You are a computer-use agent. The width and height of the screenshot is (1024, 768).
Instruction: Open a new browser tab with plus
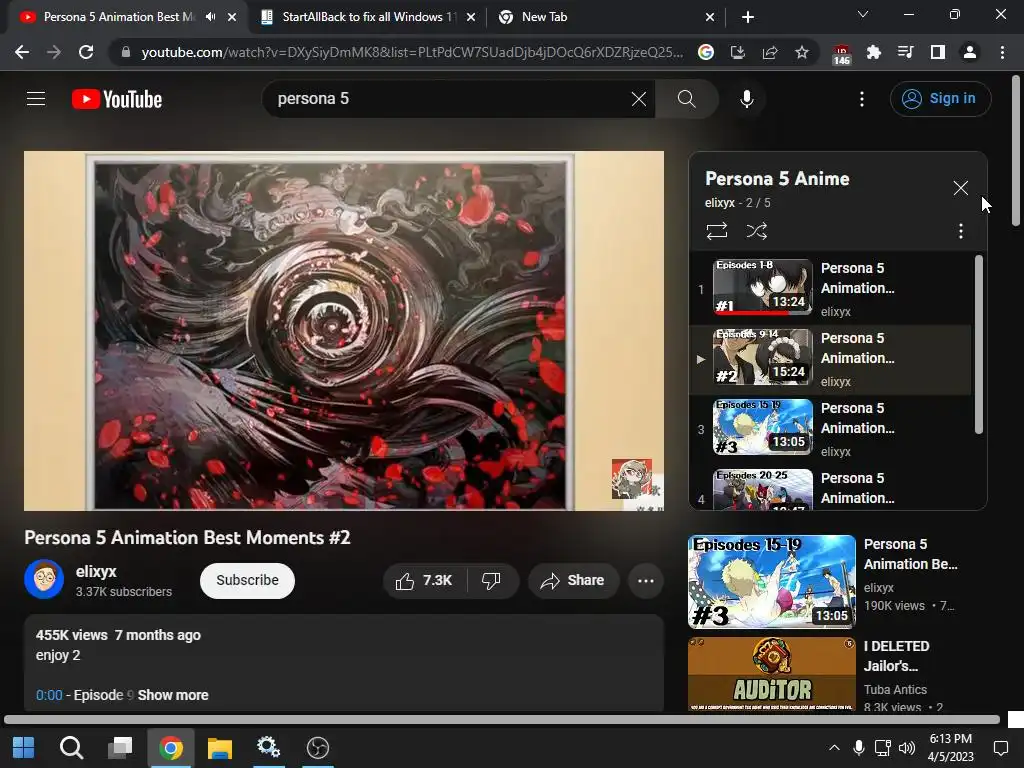748,17
